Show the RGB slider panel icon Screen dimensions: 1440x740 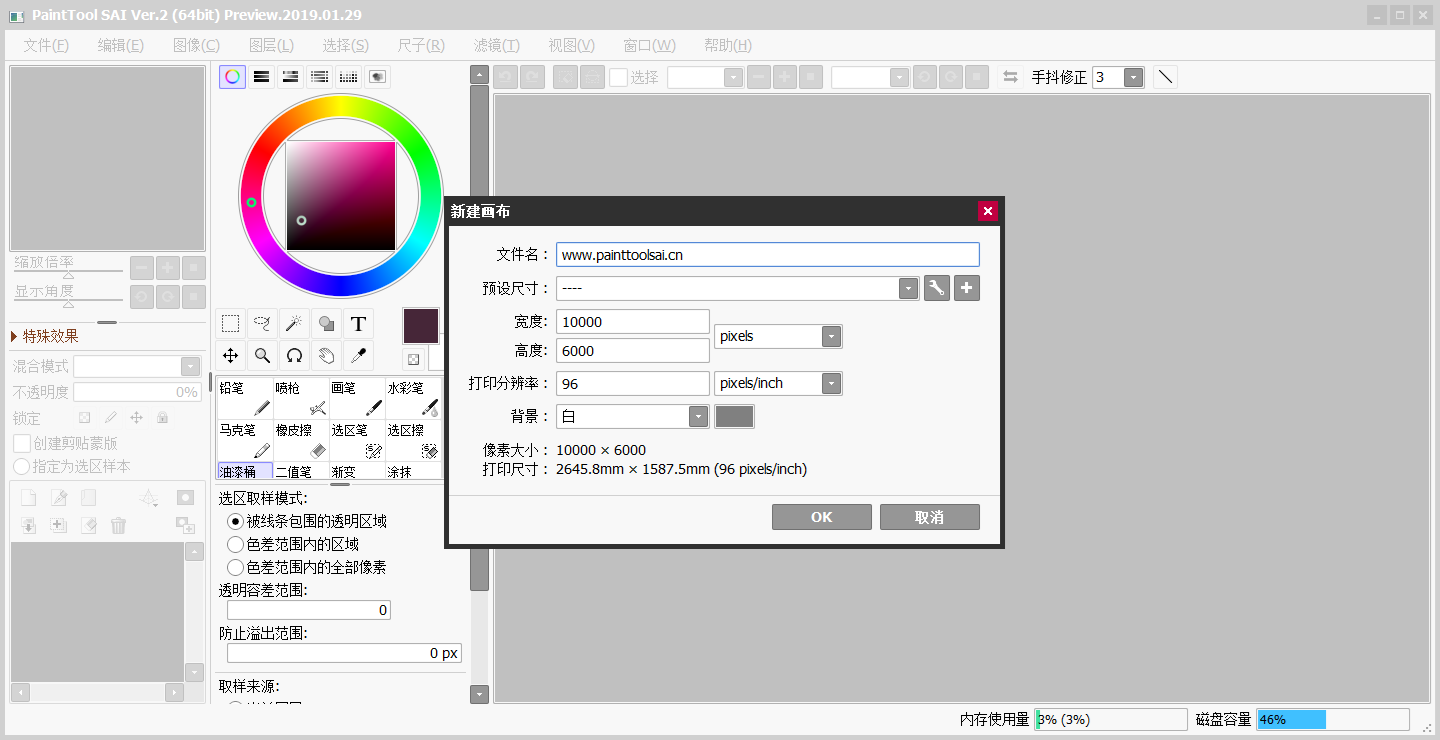[261, 77]
